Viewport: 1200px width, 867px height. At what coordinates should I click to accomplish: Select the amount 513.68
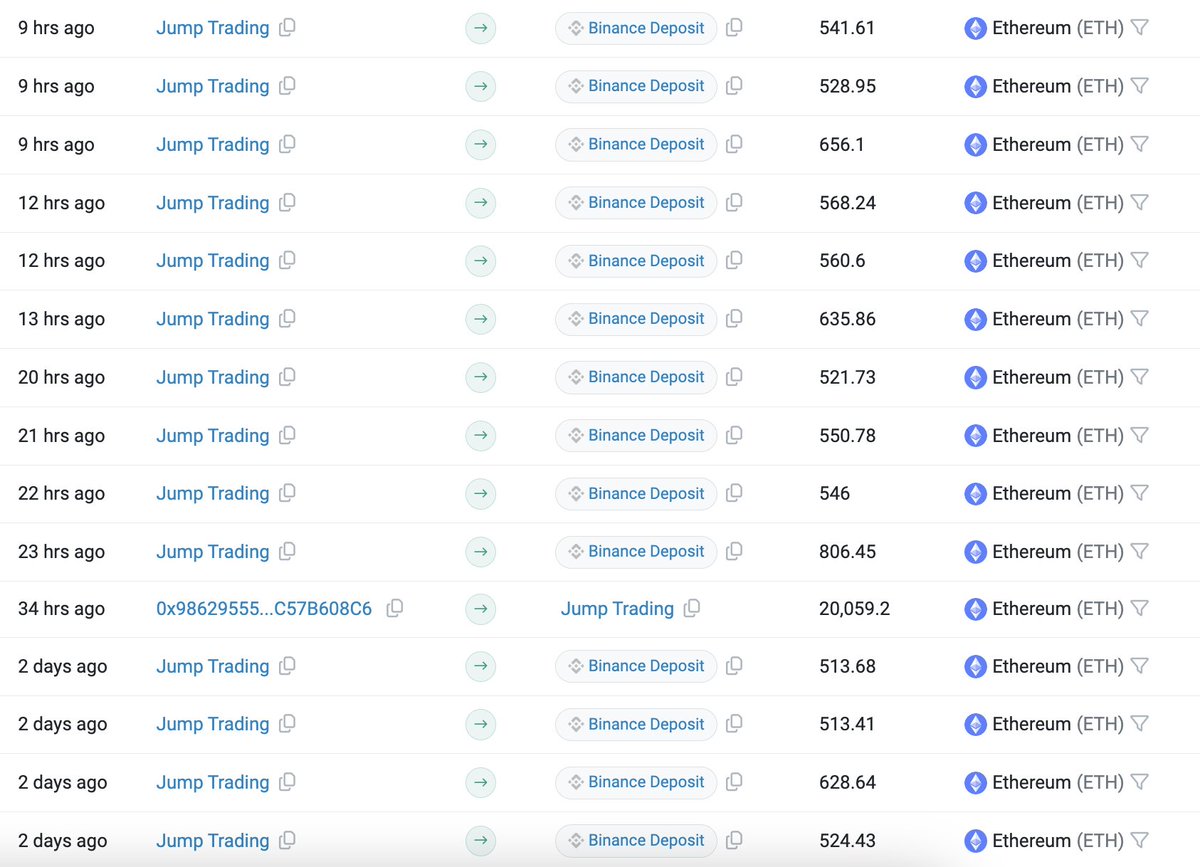pyautogui.click(x=847, y=666)
